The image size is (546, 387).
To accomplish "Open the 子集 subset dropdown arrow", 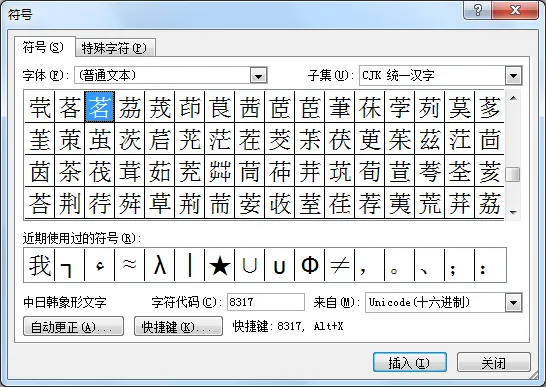I will point(514,75).
